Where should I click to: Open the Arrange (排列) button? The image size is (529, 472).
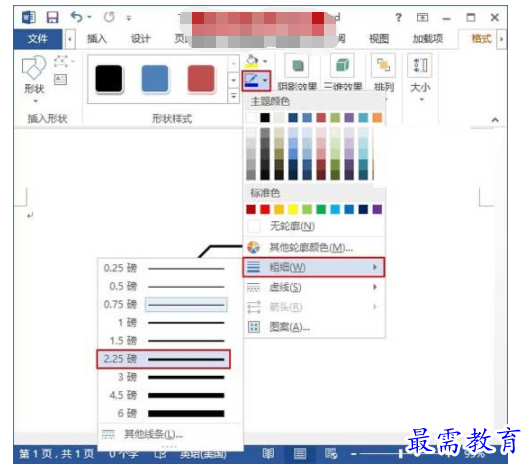(x=384, y=72)
